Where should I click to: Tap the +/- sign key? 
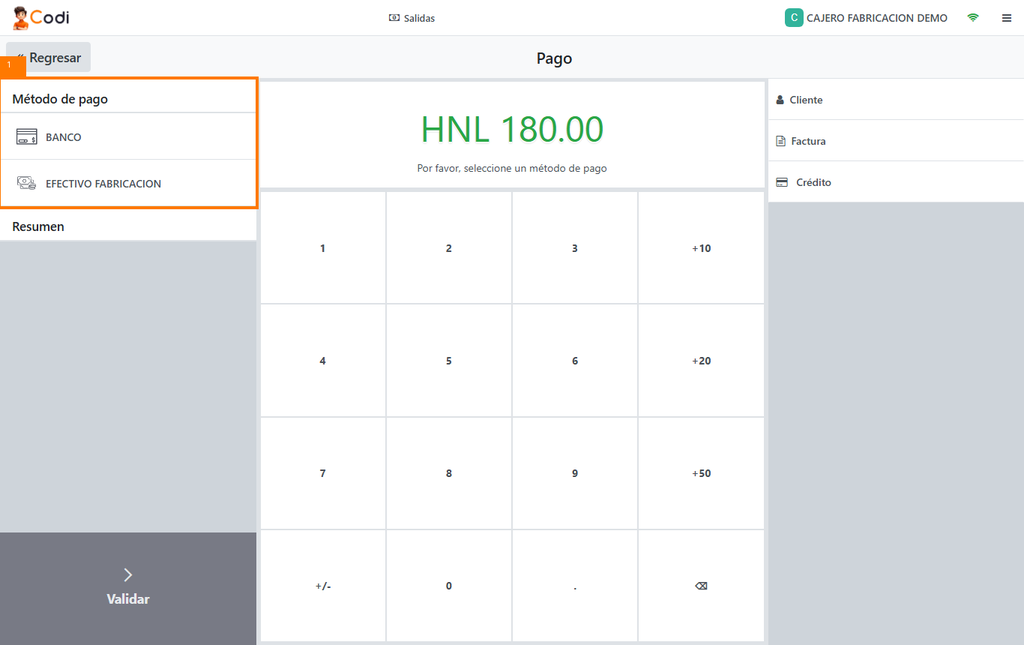(323, 586)
